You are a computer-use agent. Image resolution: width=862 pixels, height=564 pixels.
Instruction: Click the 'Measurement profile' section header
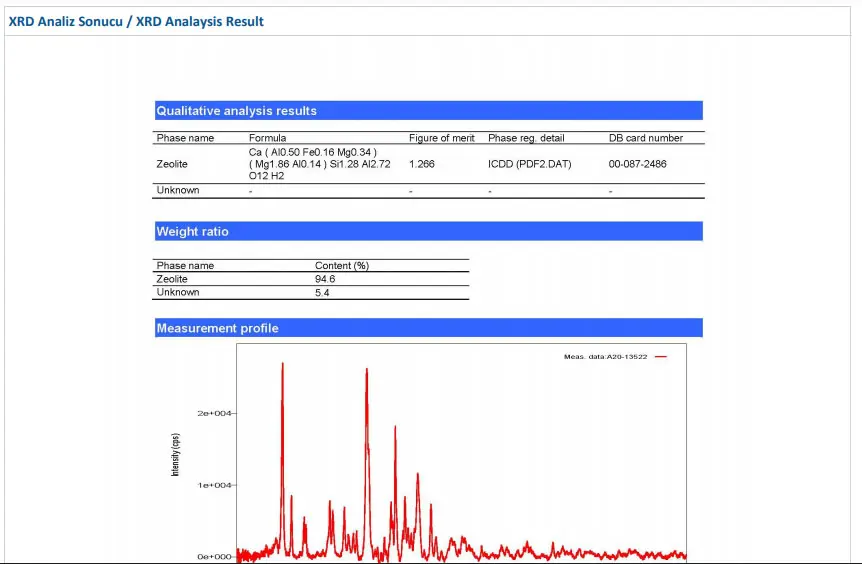click(428, 328)
